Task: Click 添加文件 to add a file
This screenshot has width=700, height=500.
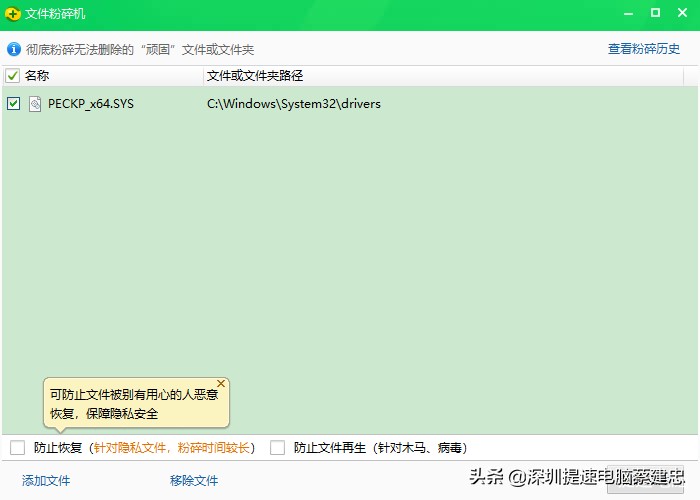Action: coord(46,480)
